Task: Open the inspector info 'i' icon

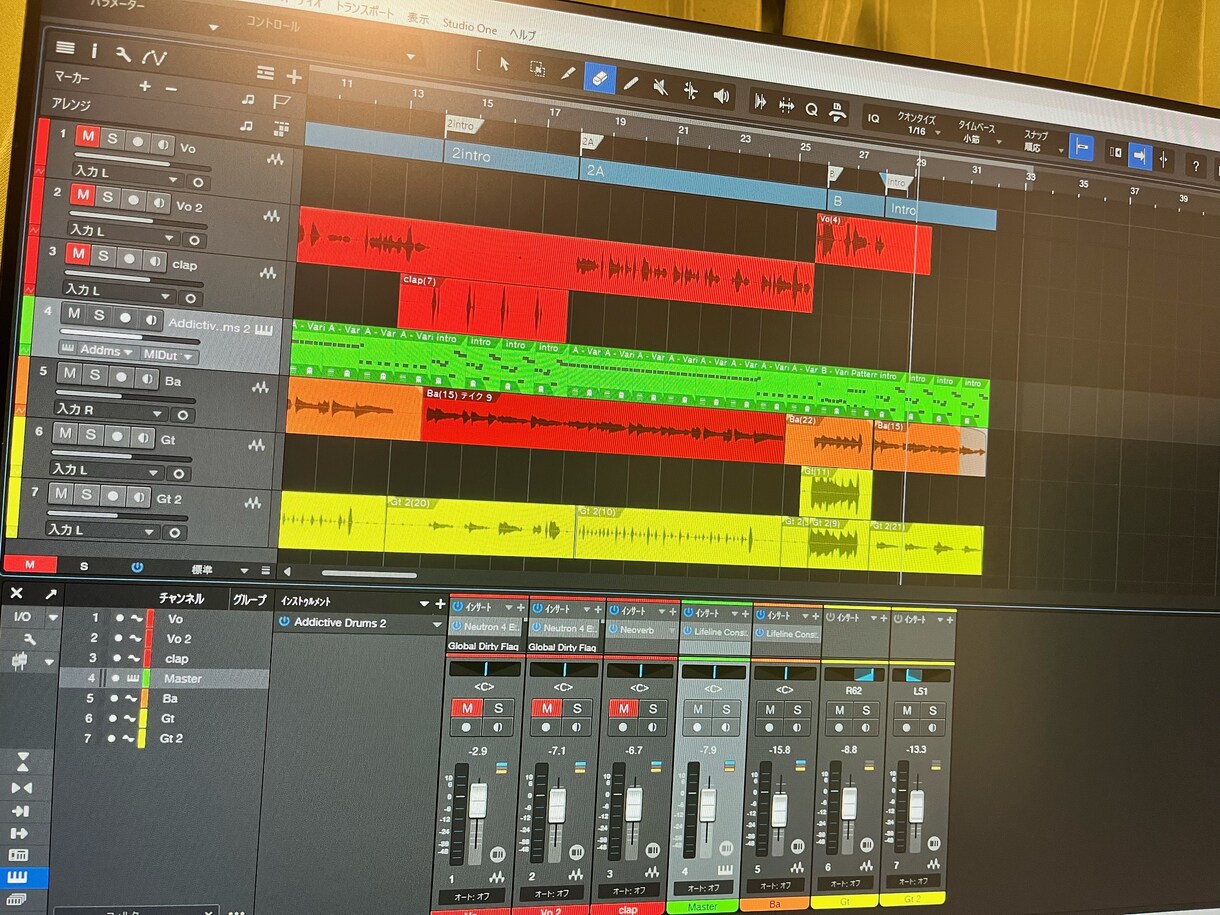Action: point(94,50)
